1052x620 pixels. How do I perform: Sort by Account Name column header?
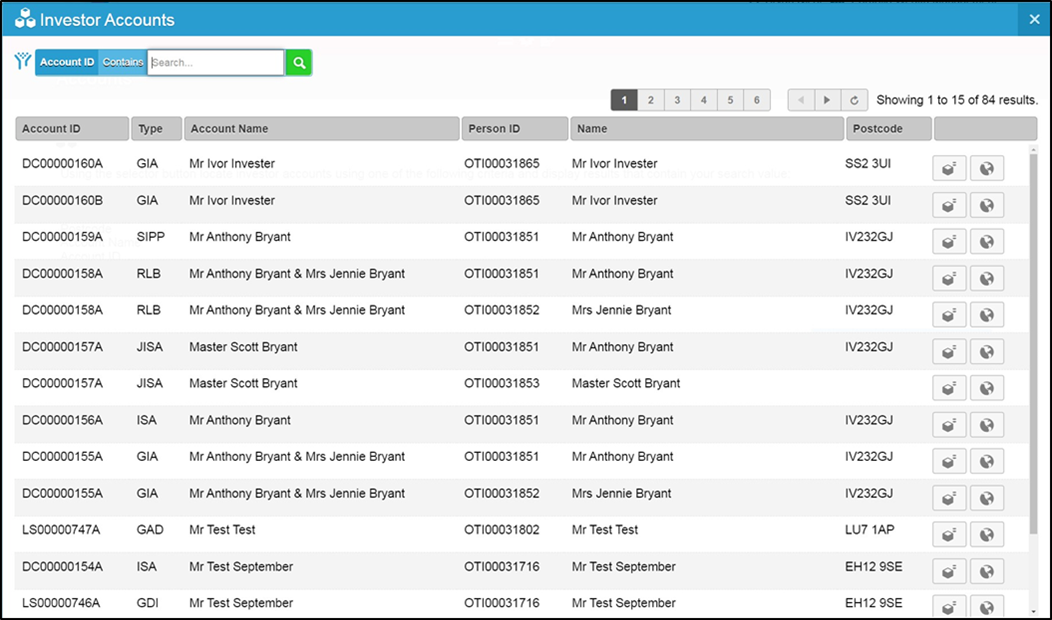(321, 129)
